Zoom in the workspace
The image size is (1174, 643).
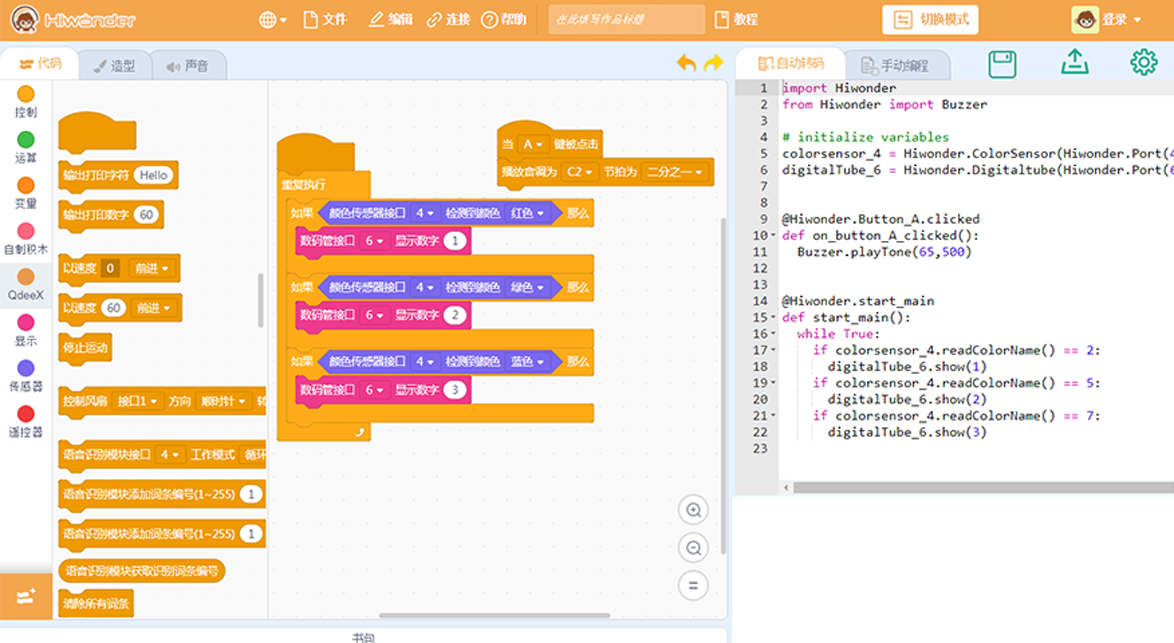coord(693,510)
